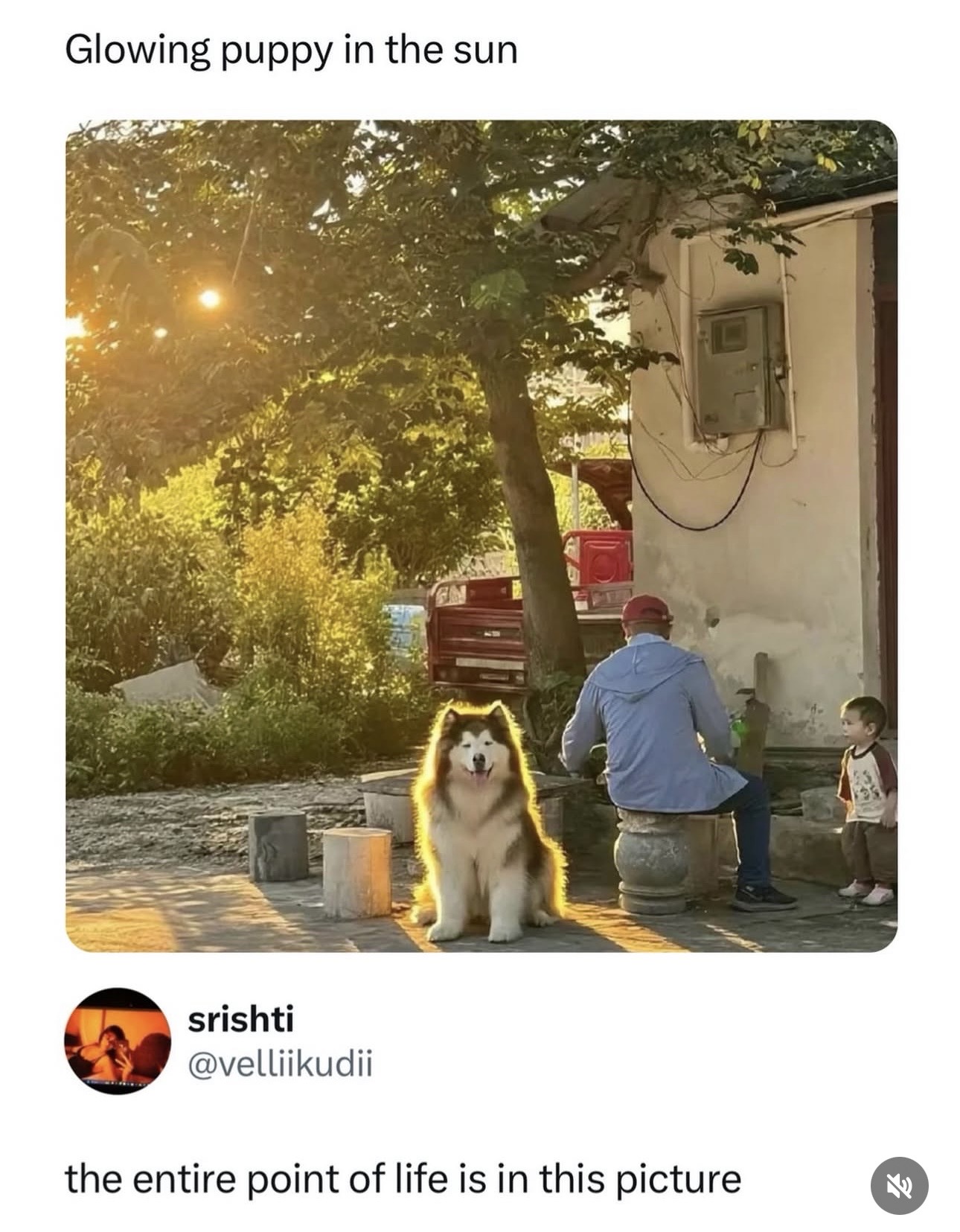Visit the @velliikudii handle
Viewport: 960px width, 1232px height.
280,1064
